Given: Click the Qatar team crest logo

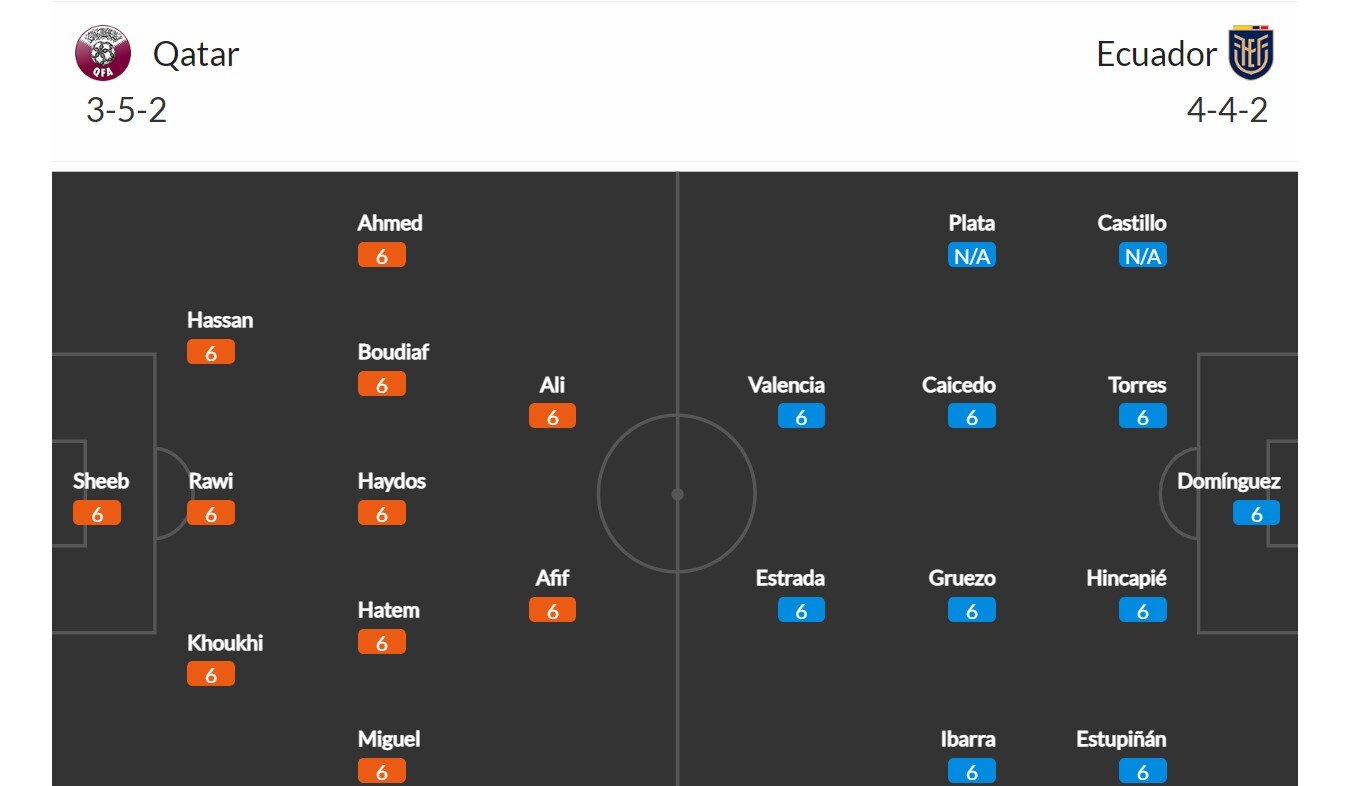Looking at the screenshot, I should (103, 53).
